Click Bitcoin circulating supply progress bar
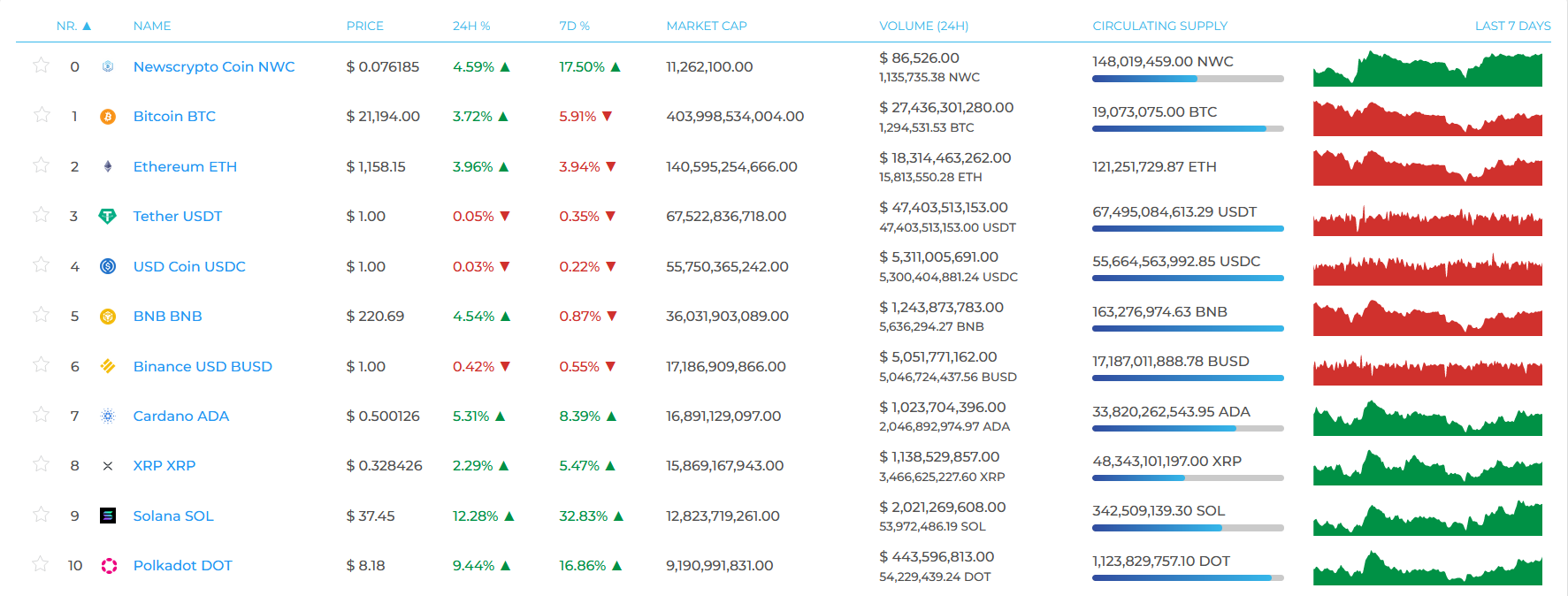Viewport: 1568px width, 596px height. point(1188,129)
